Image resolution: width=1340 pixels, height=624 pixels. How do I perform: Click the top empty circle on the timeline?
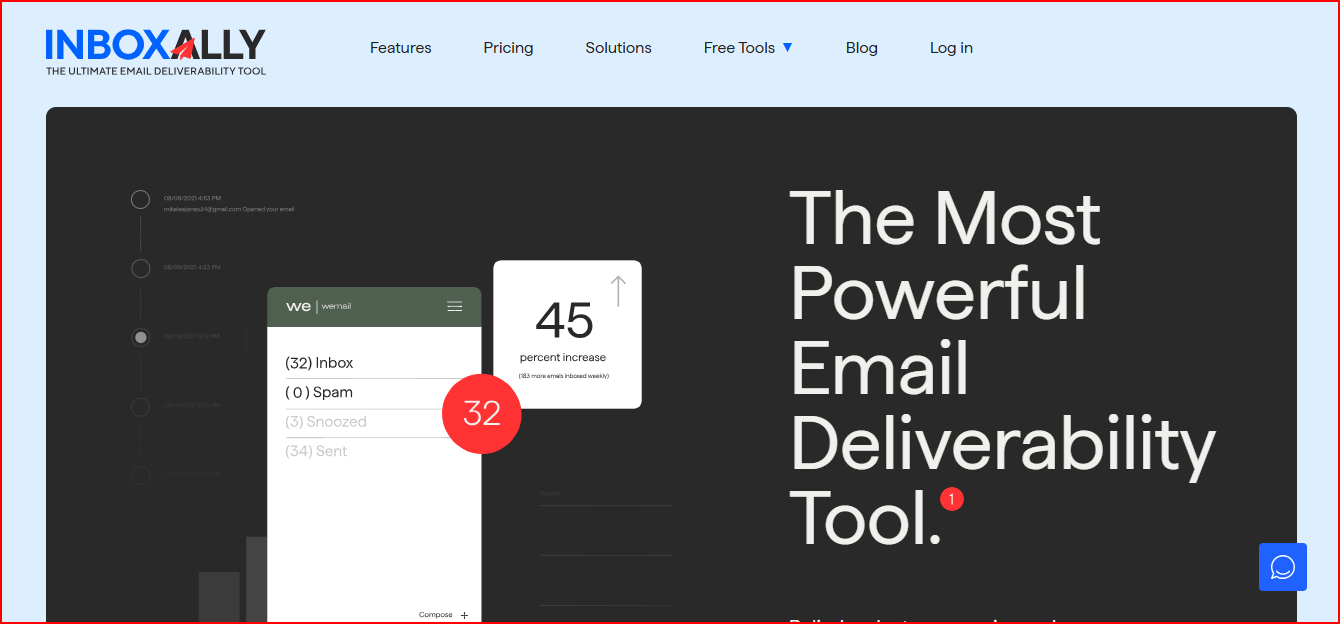140,199
